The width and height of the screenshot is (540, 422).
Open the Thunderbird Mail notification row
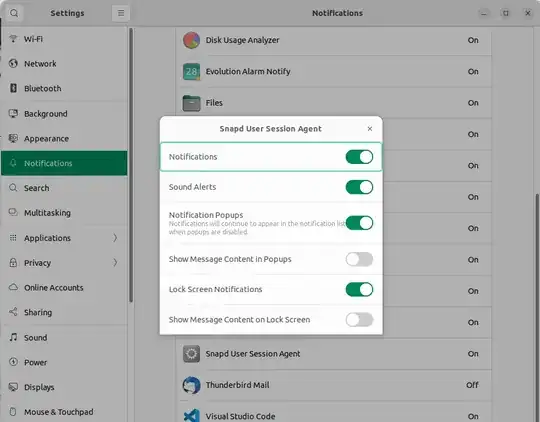coord(333,385)
